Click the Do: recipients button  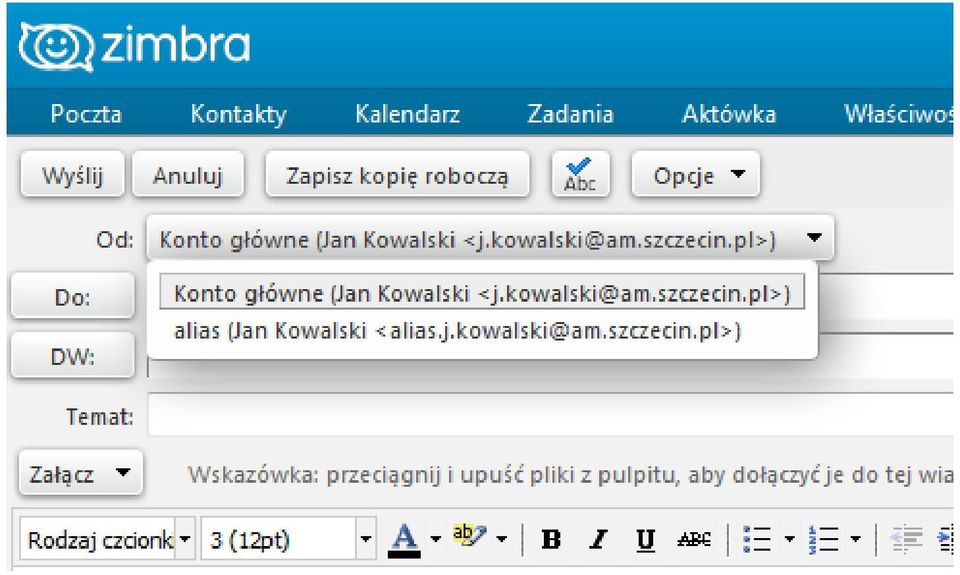click(x=72, y=296)
